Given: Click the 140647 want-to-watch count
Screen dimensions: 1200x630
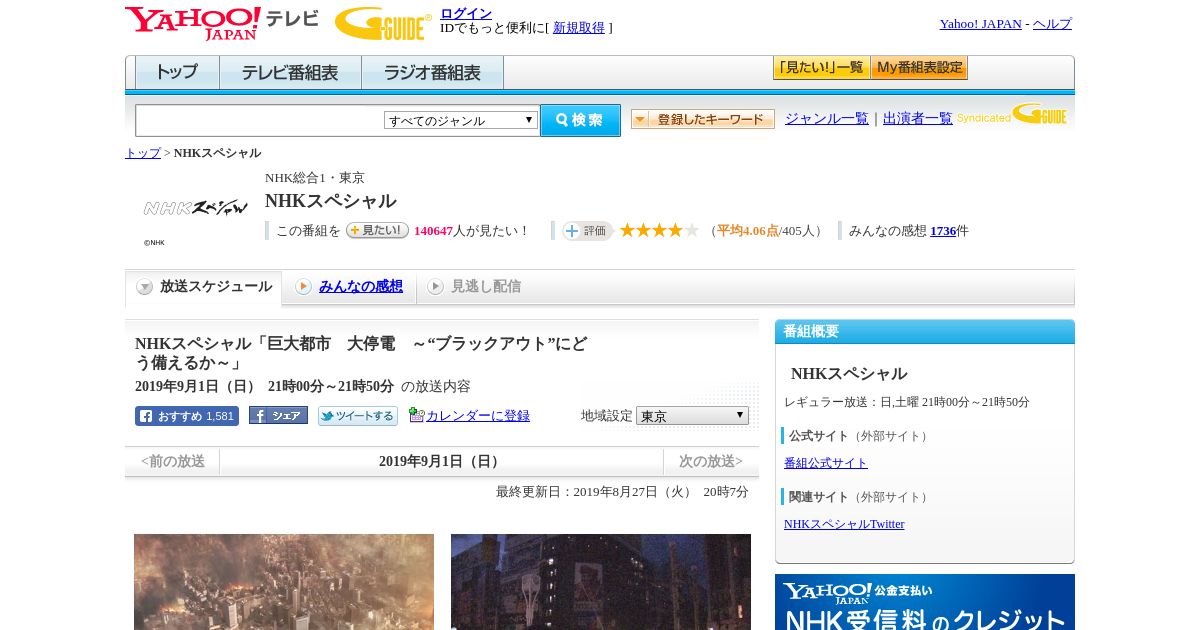Looking at the screenshot, I should click(x=433, y=231).
